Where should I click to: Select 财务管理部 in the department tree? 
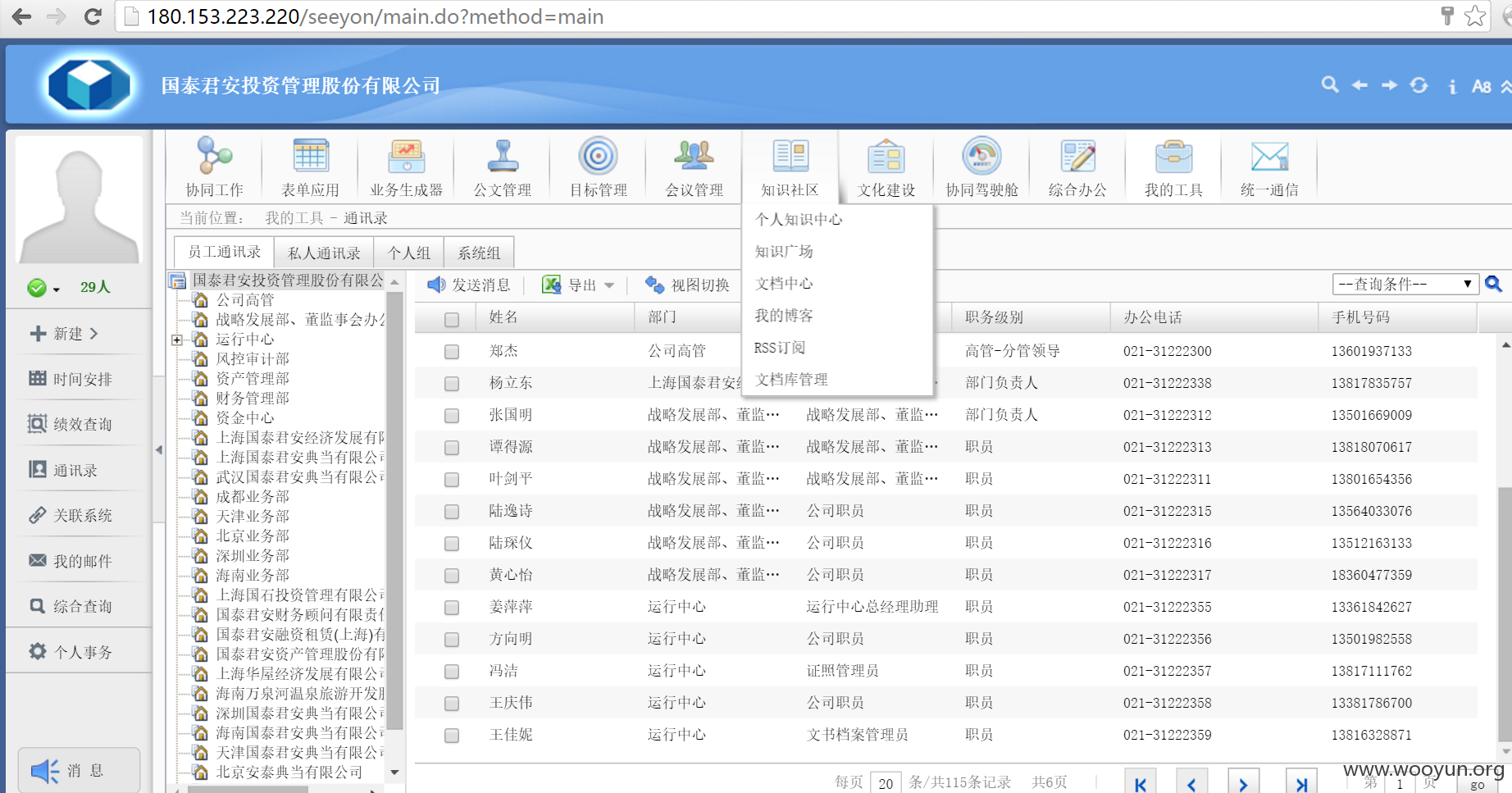click(253, 398)
